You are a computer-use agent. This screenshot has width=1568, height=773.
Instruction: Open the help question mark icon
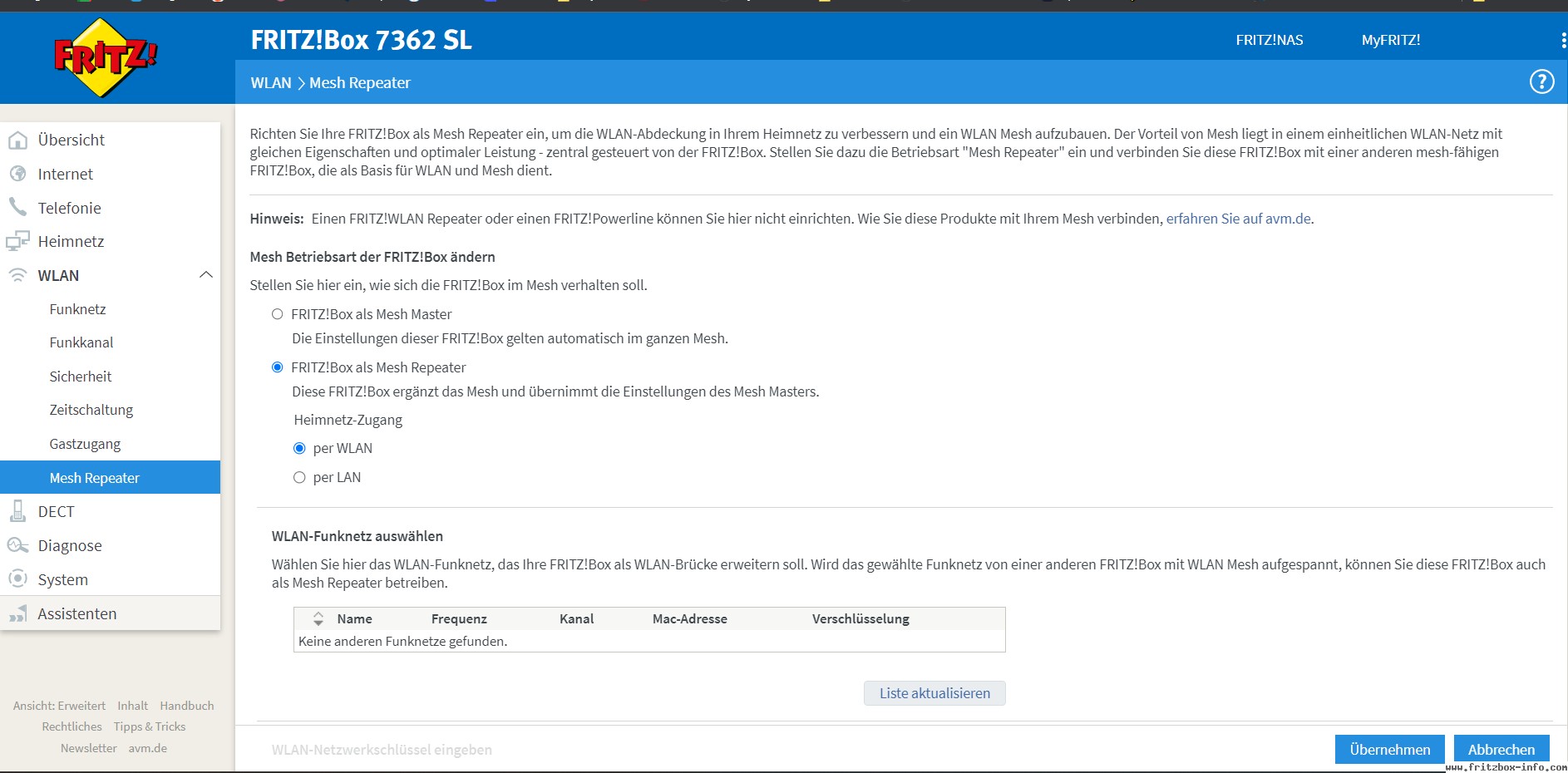coord(1541,81)
